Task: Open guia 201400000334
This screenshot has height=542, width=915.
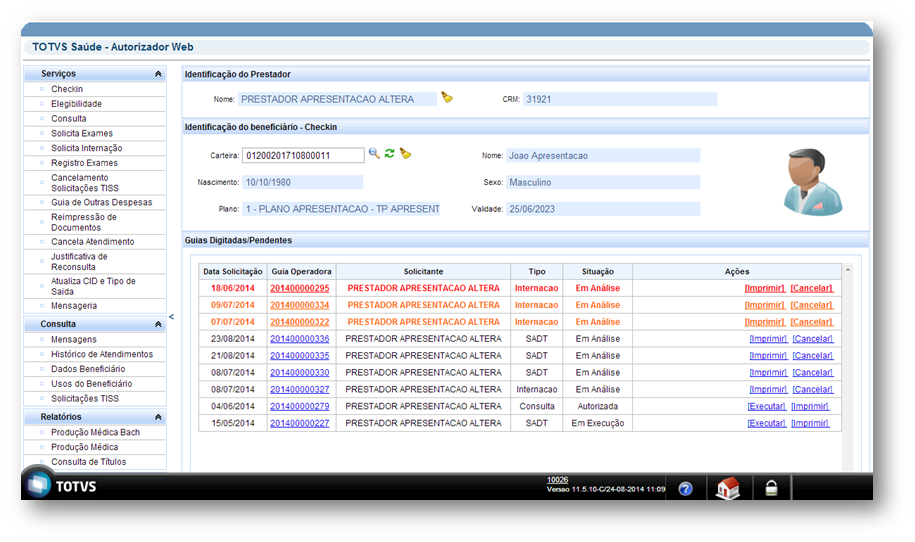Action: point(299,305)
